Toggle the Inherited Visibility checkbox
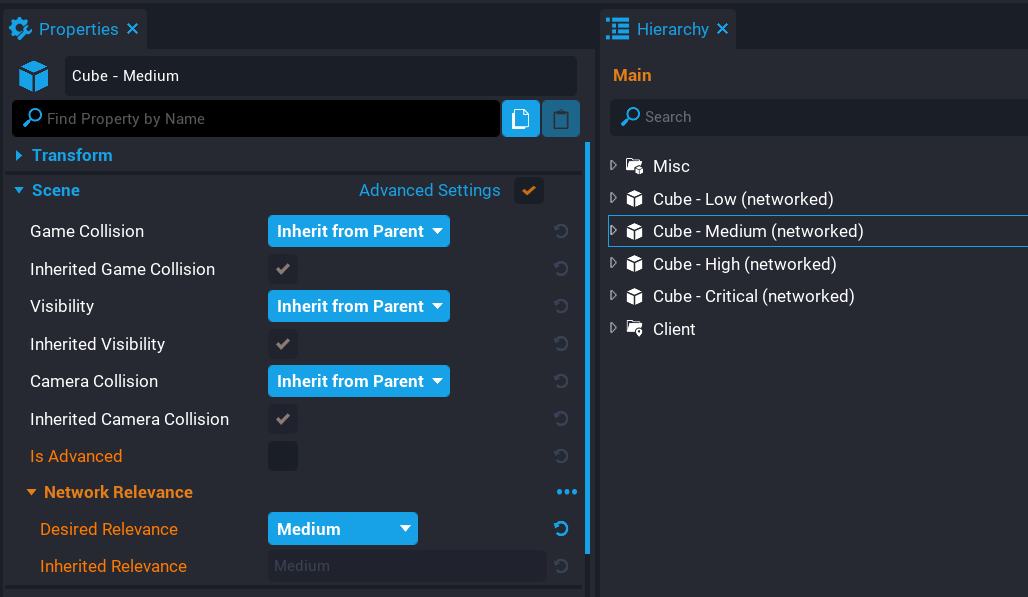This screenshot has width=1028, height=597. 283,343
